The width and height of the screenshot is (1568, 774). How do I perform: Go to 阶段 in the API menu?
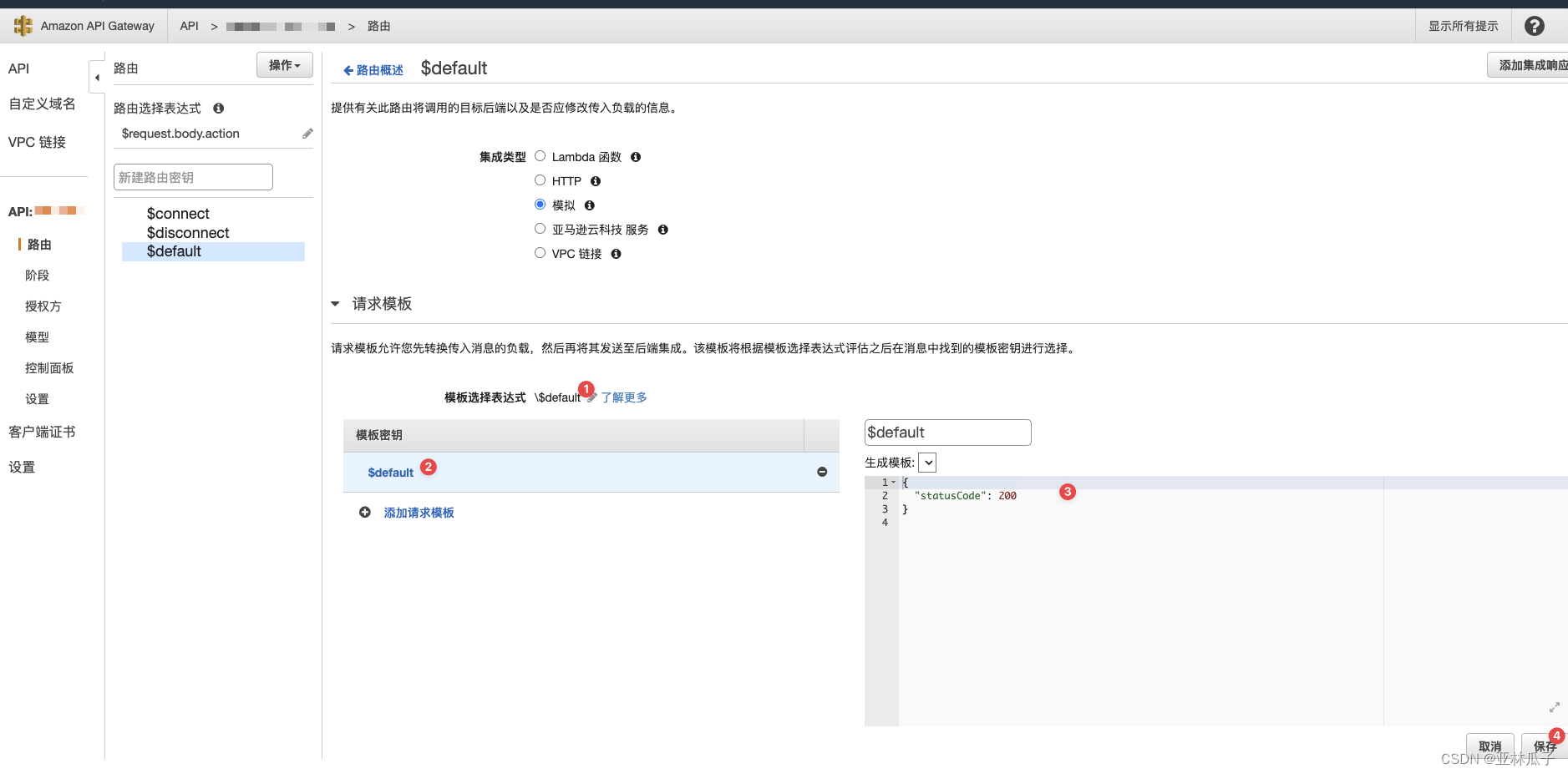click(x=38, y=276)
